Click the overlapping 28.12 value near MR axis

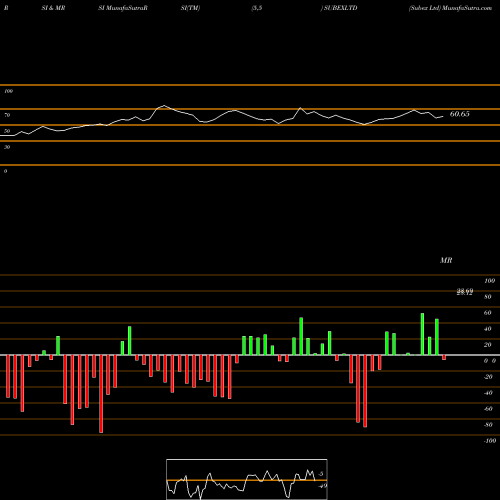(x=465, y=292)
